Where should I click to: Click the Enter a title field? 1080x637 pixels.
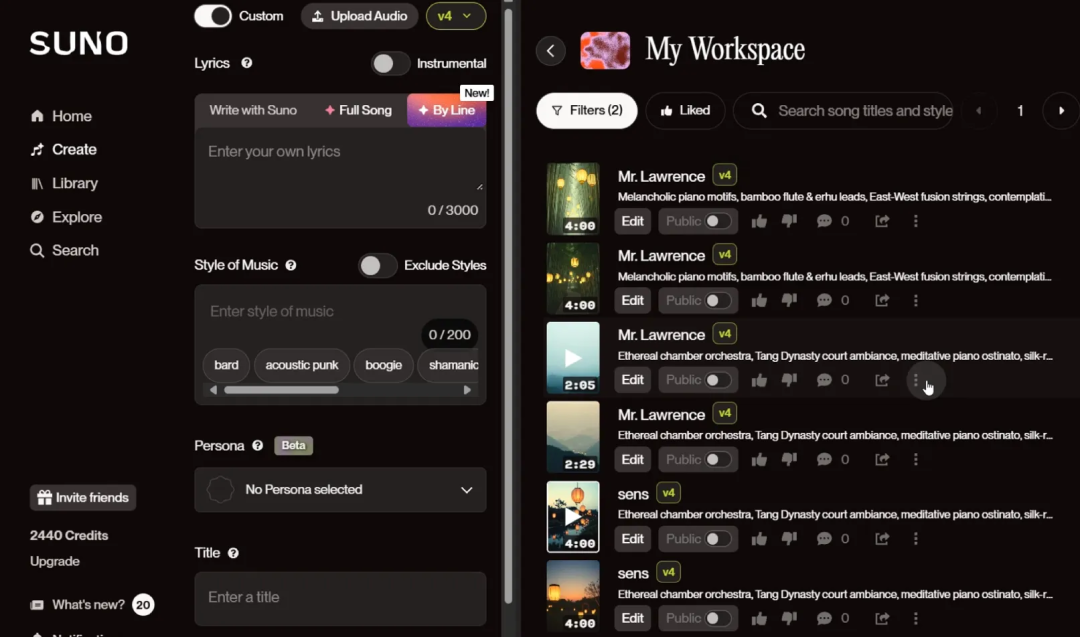coord(340,598)
